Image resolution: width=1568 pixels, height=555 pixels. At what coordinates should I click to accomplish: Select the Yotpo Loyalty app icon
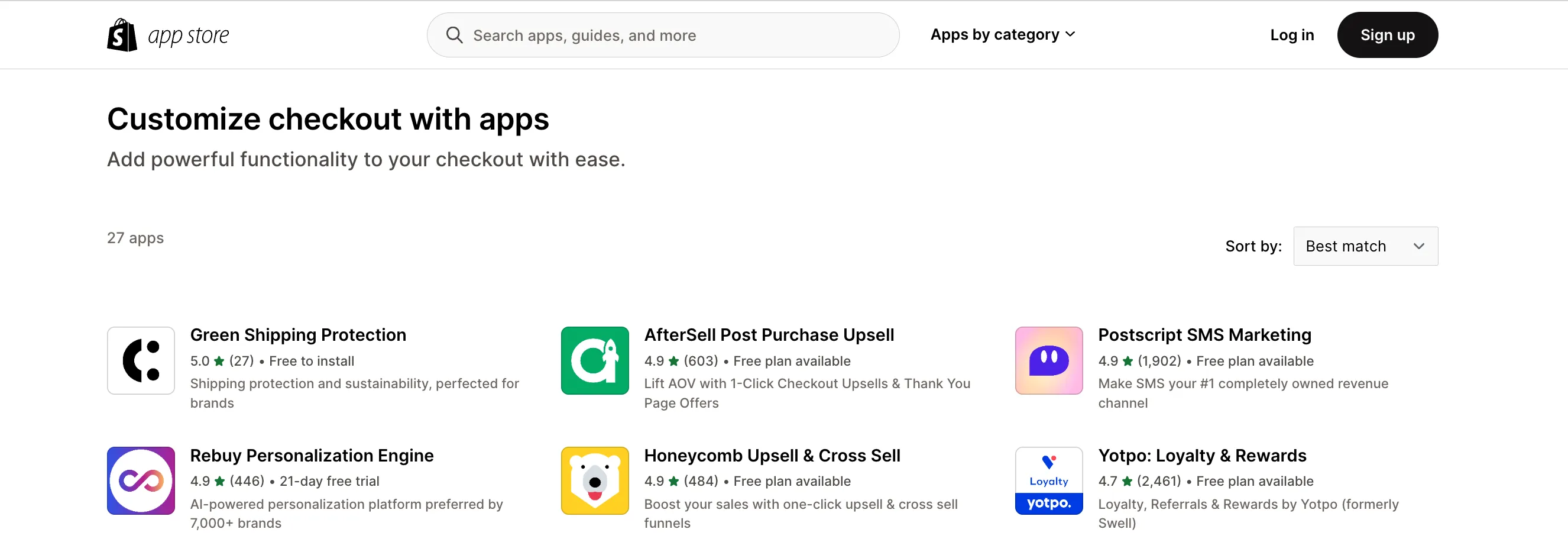[x=1048, y=480]
